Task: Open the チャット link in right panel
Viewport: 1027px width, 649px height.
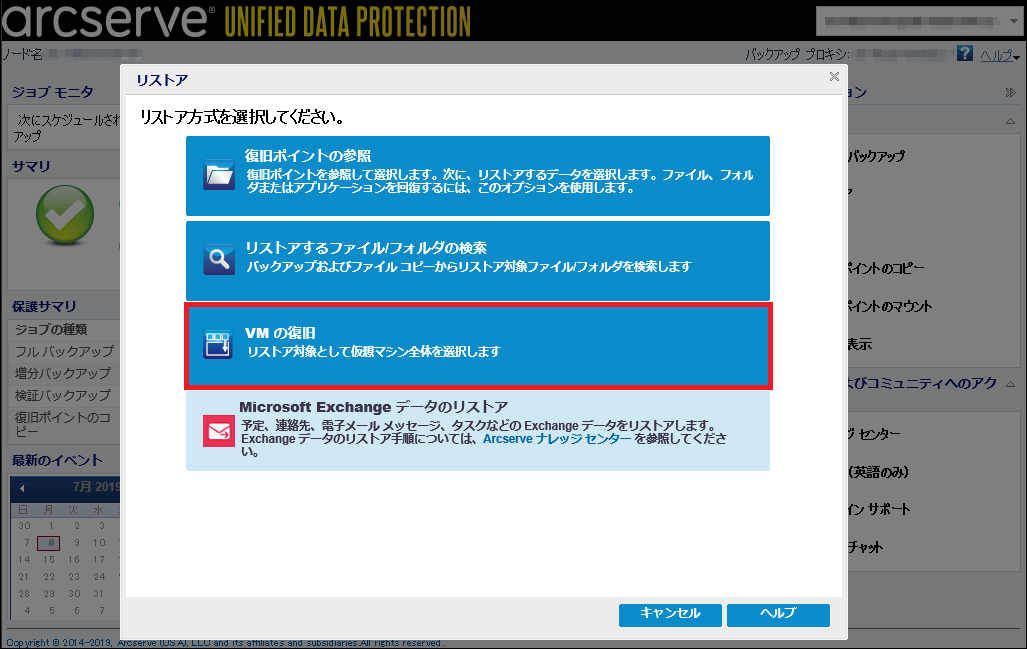Action: 865,547
